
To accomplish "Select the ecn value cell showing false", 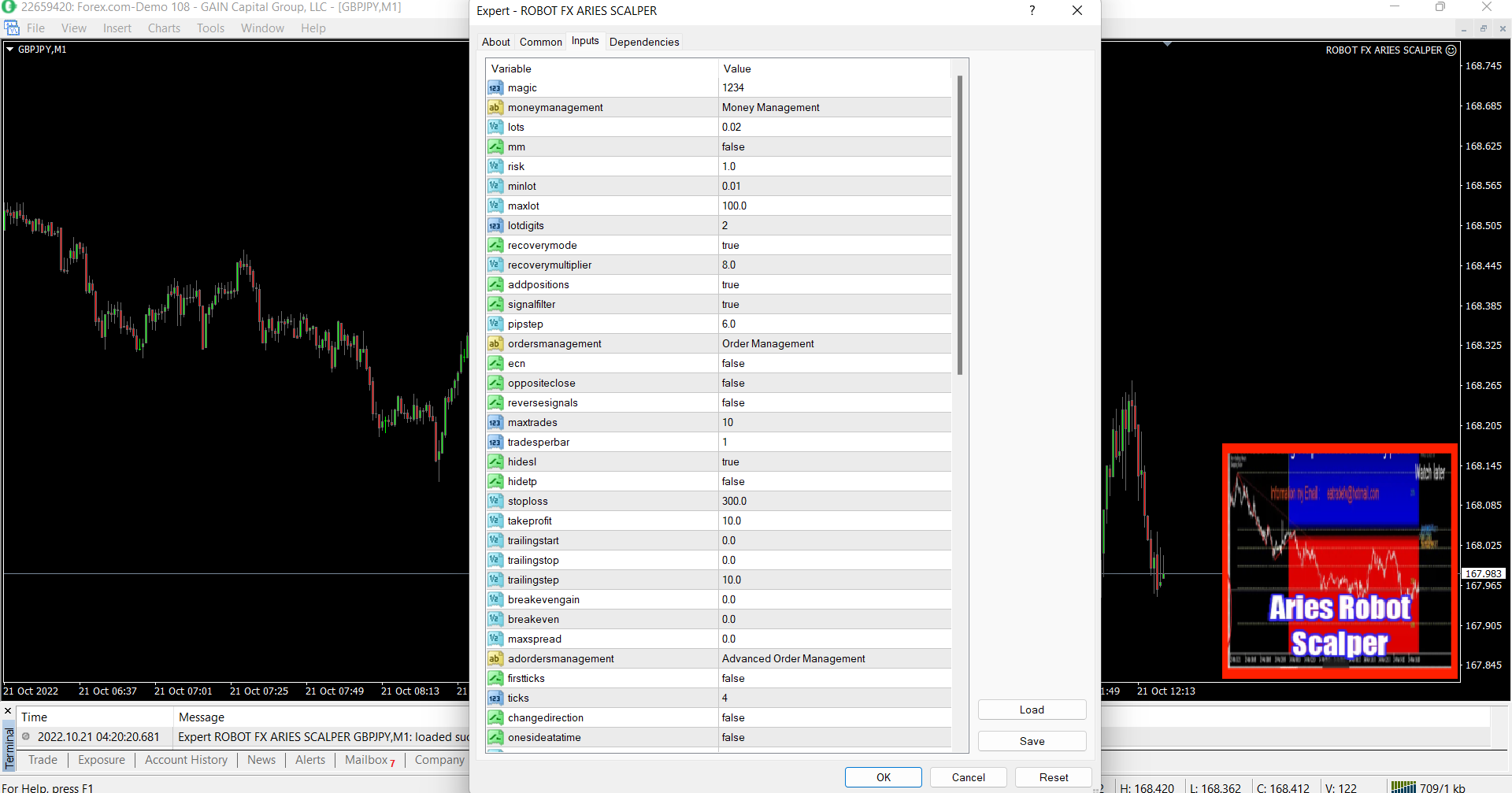I will click(835, 363).
